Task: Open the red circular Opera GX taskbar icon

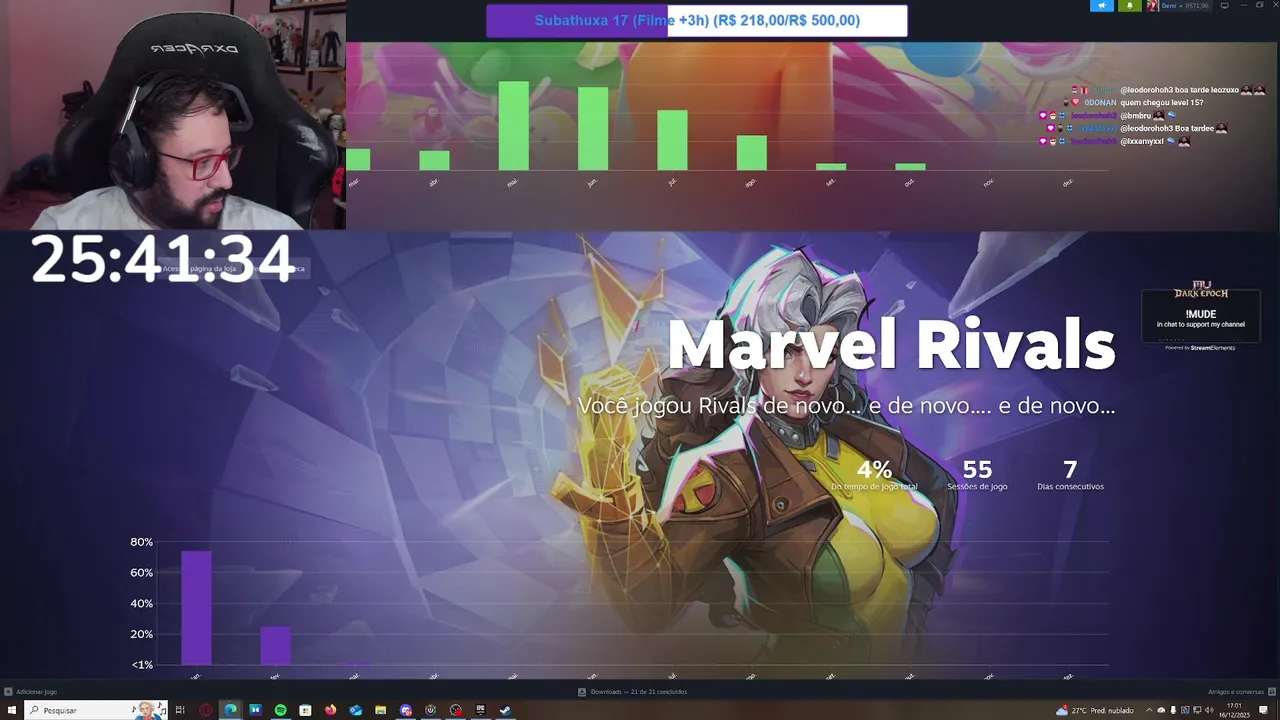Action: [206, 710]
